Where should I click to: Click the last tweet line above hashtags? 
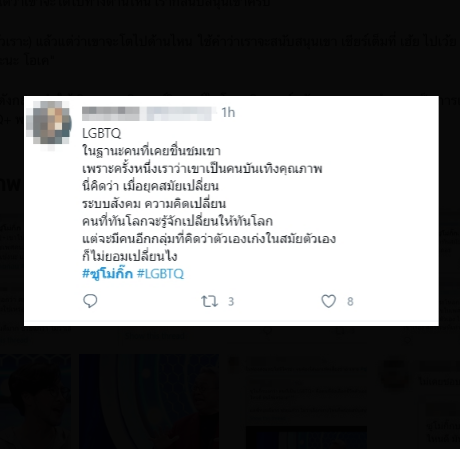130,256
